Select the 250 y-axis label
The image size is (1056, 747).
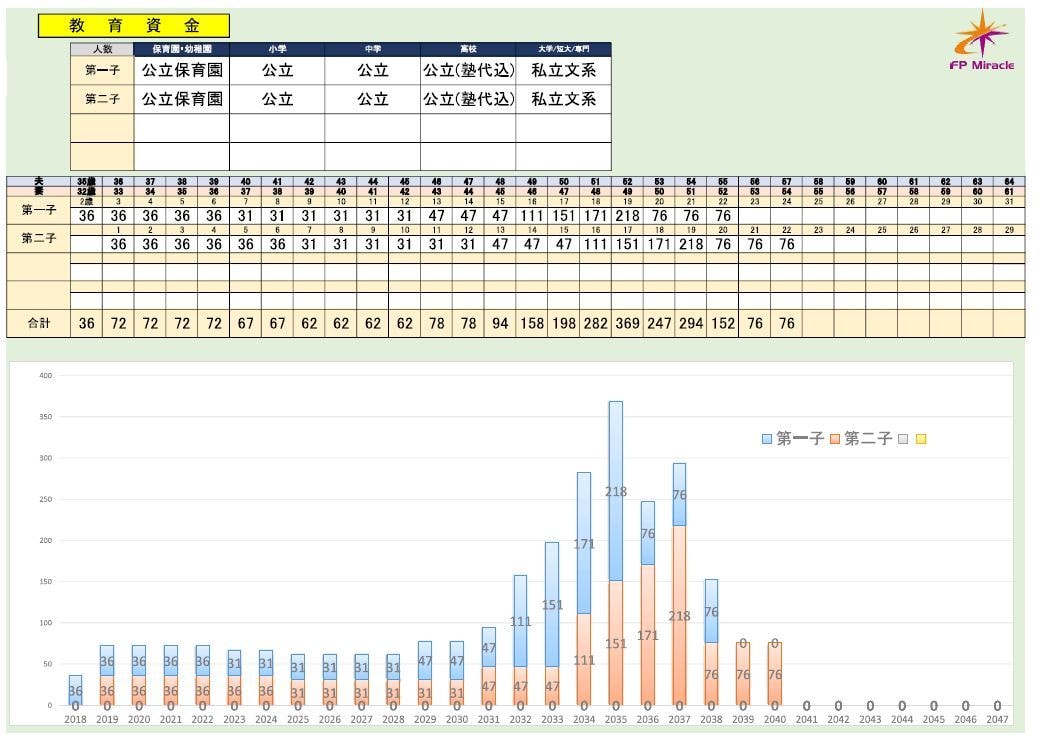(45, 499)
